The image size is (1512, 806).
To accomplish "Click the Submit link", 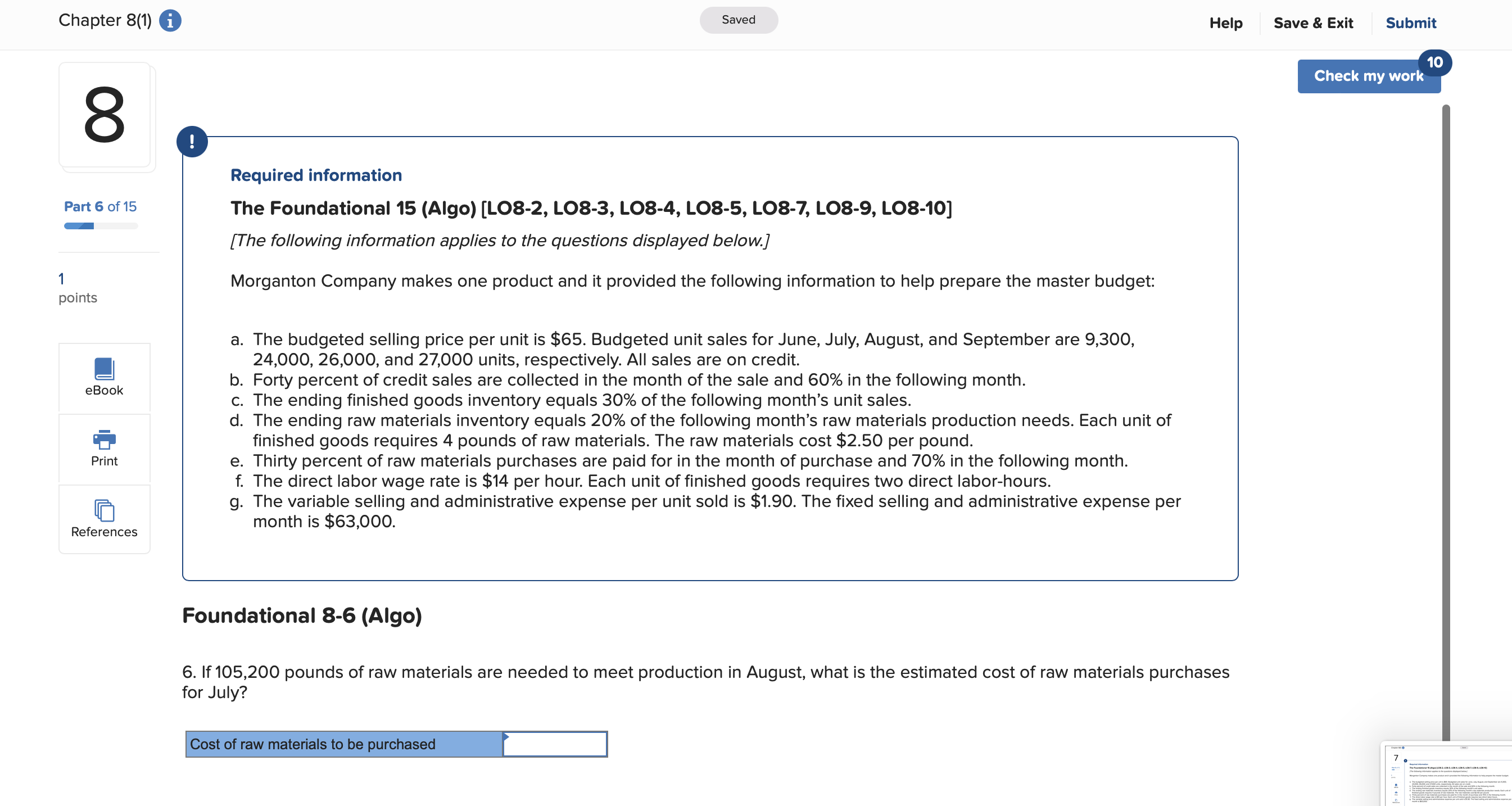I will point(1411,23).
